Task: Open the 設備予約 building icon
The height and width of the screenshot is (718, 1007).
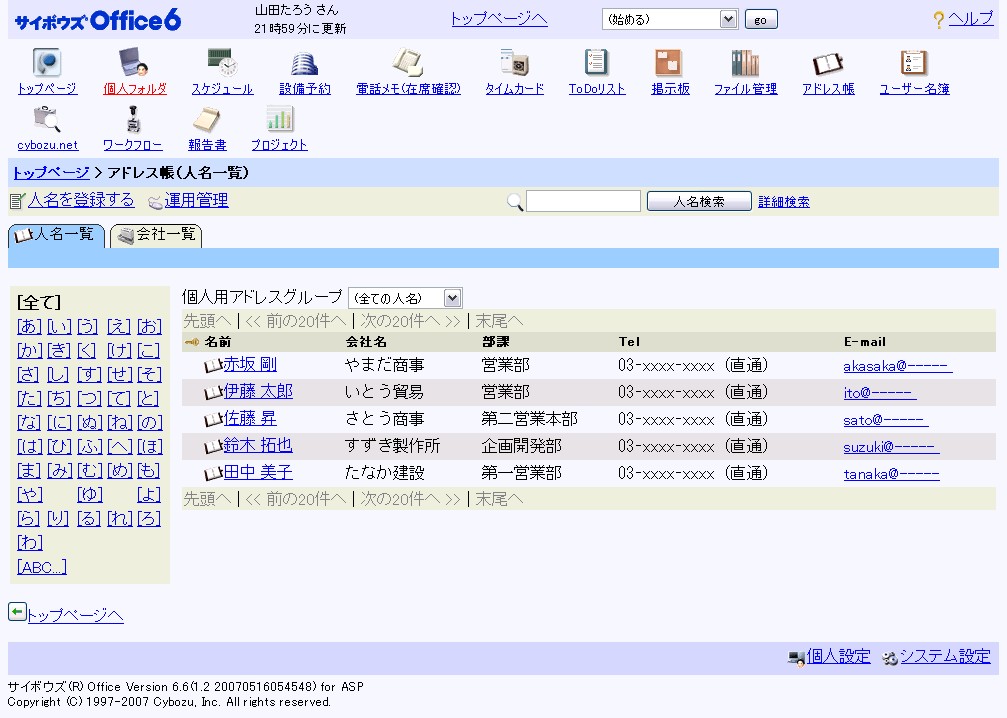Action: pos(304,64)
